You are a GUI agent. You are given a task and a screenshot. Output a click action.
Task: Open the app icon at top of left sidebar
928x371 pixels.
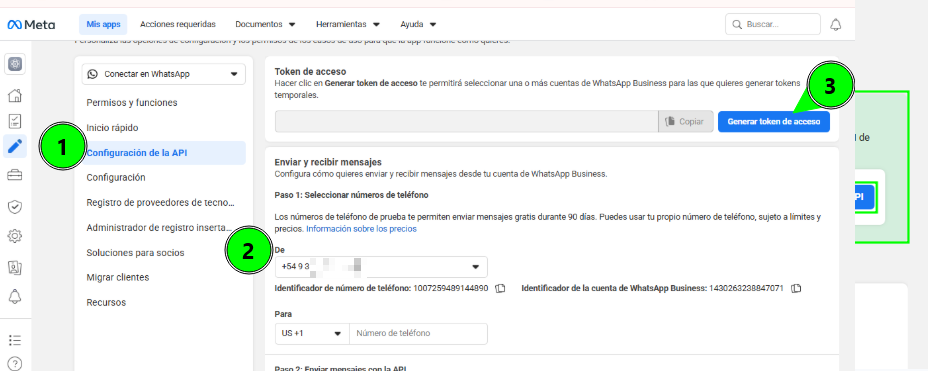coord(15,64)
